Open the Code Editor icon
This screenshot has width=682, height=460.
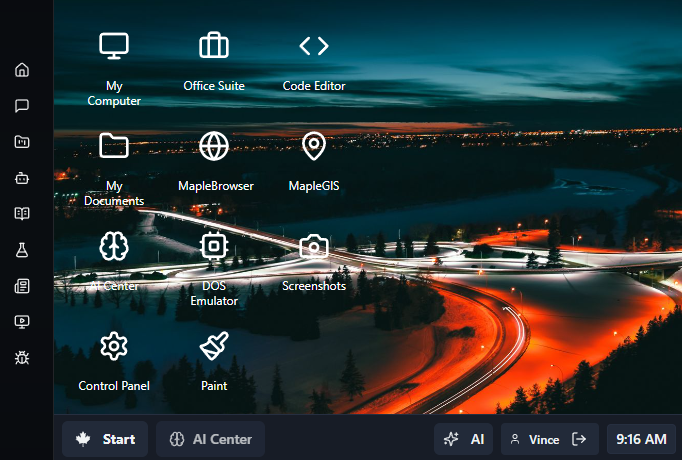tap(314, 46)
